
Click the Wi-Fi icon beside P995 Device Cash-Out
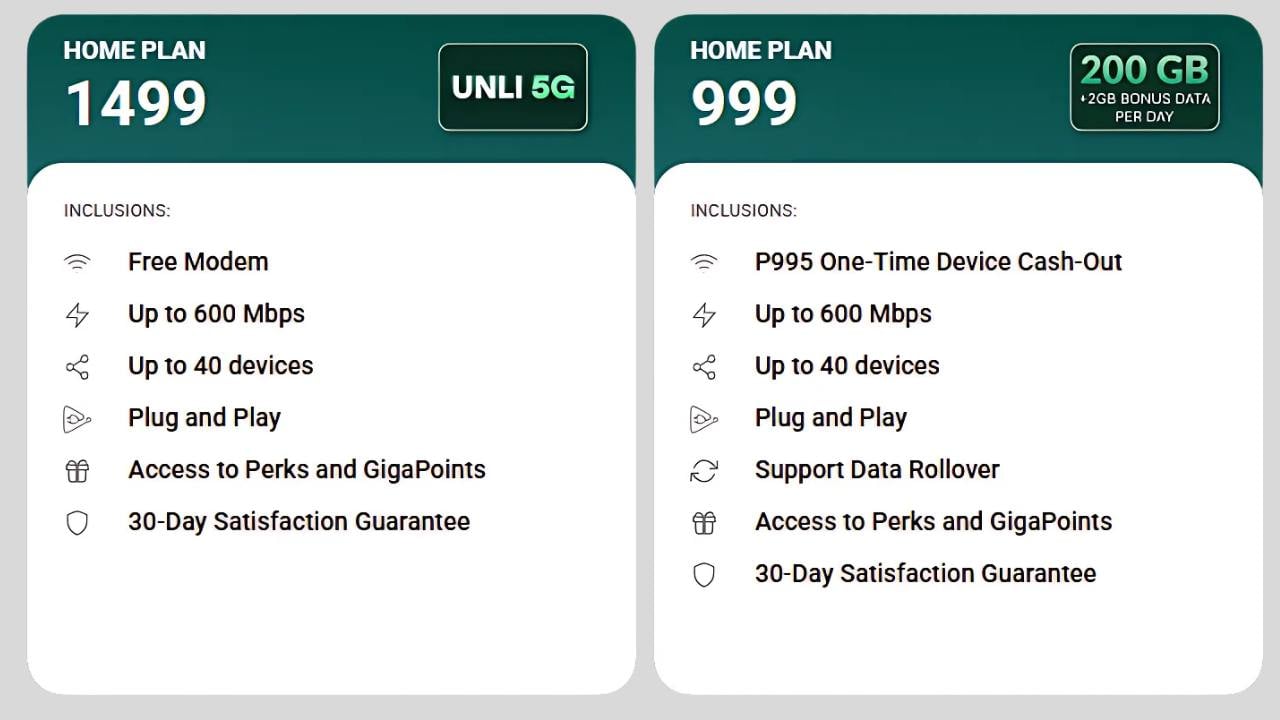704,262
